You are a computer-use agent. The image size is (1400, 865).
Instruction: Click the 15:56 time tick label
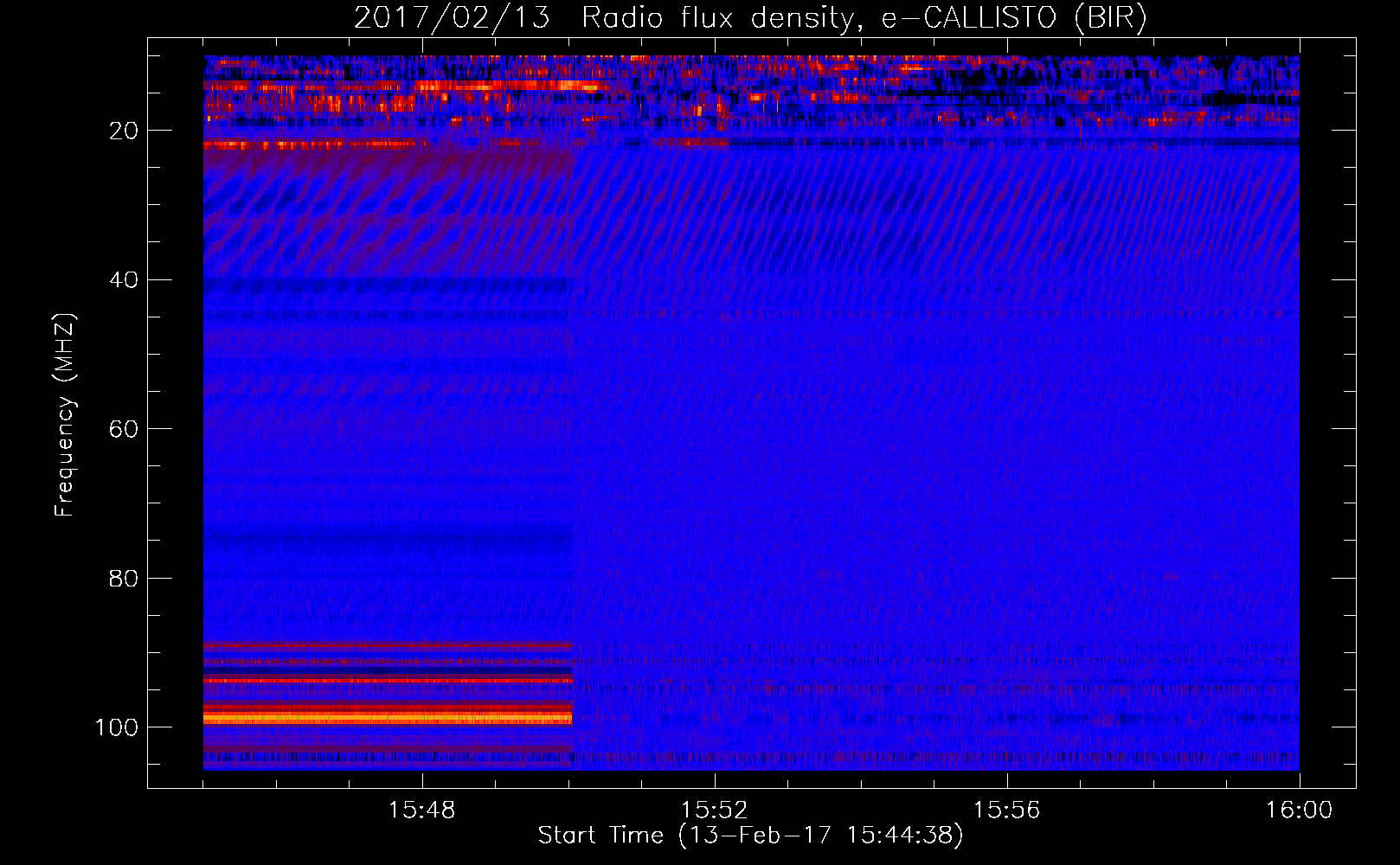click(1006, 811)
